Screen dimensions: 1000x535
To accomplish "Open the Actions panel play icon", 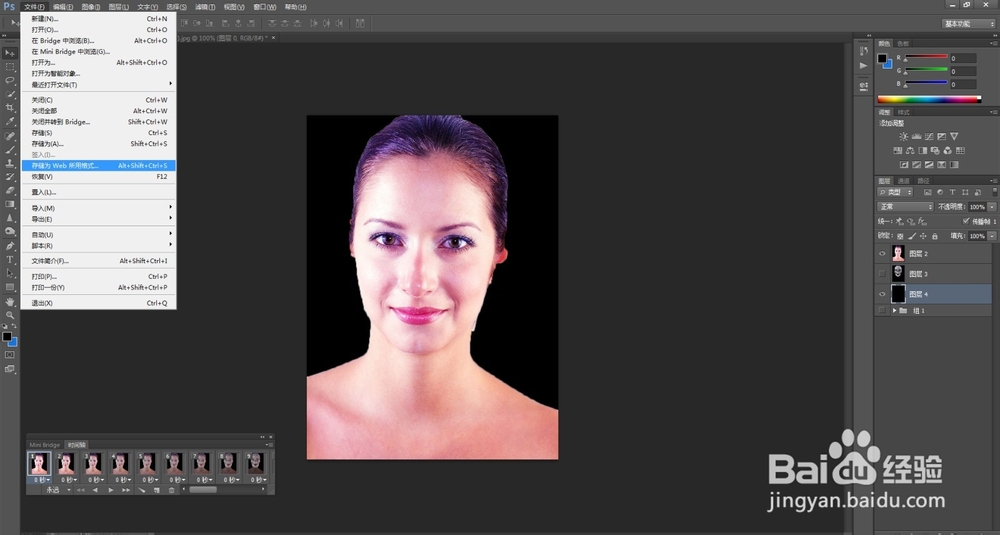I will pos(864,65).
